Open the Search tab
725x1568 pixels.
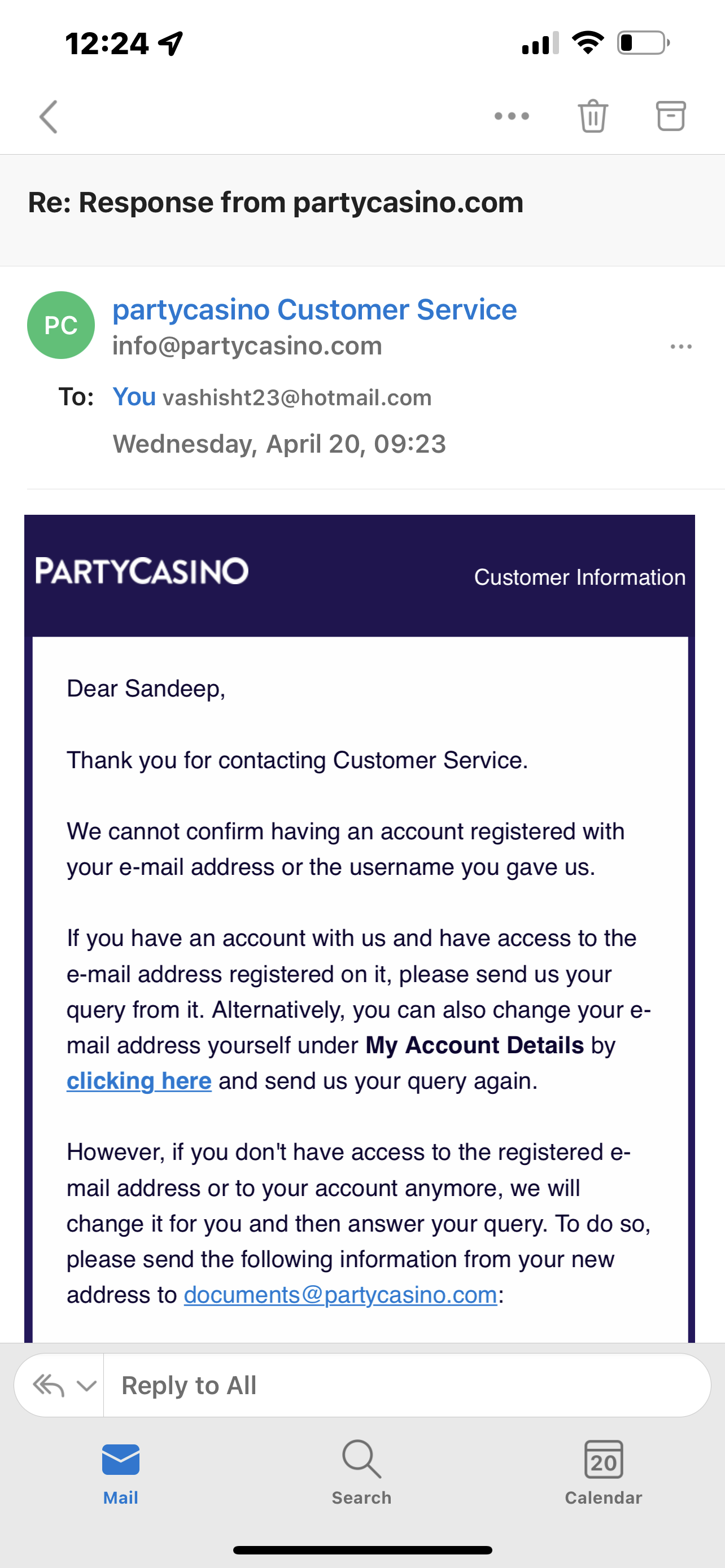click(x=361, y=1472)
